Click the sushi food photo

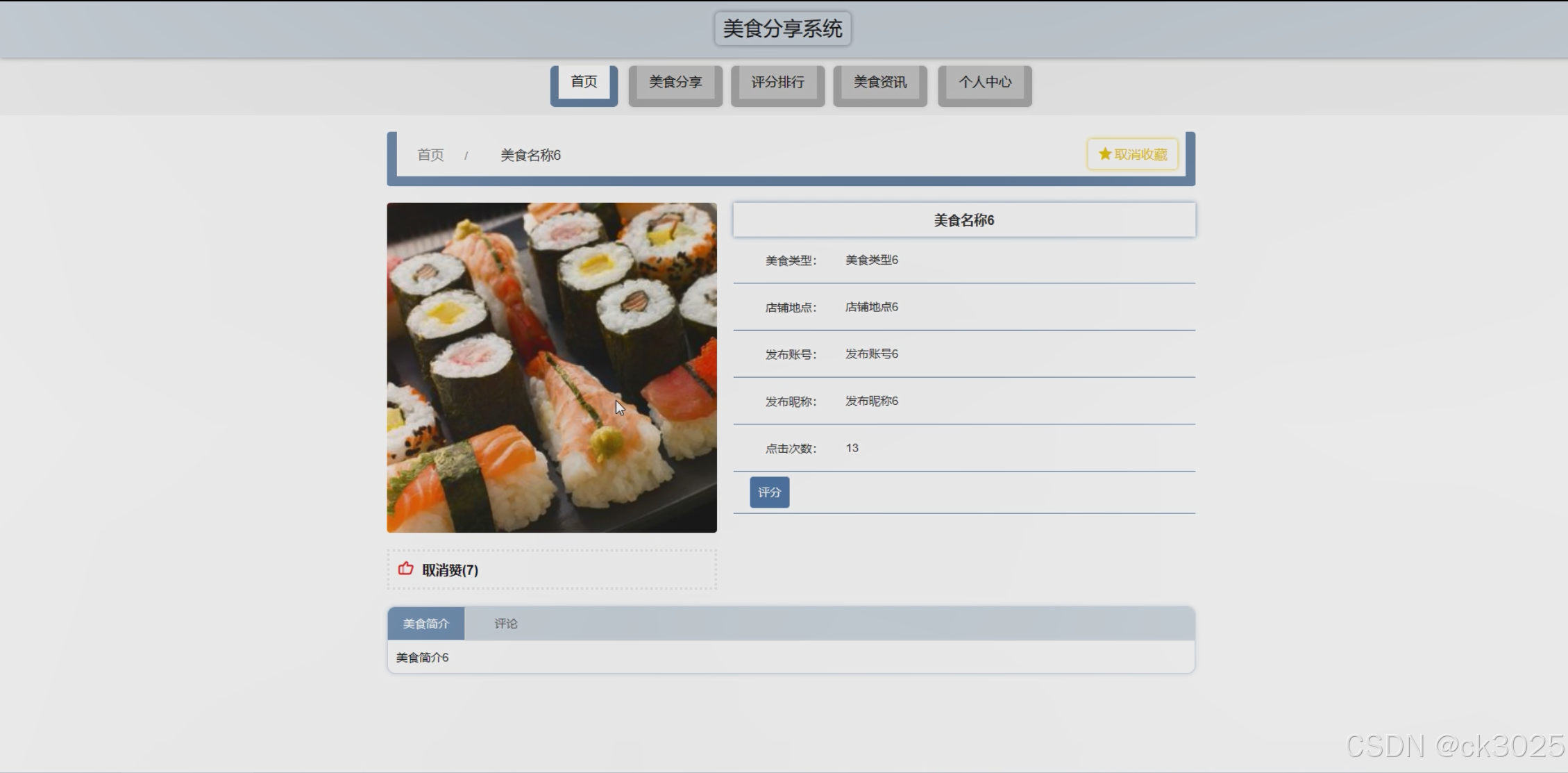click(552, 367)
